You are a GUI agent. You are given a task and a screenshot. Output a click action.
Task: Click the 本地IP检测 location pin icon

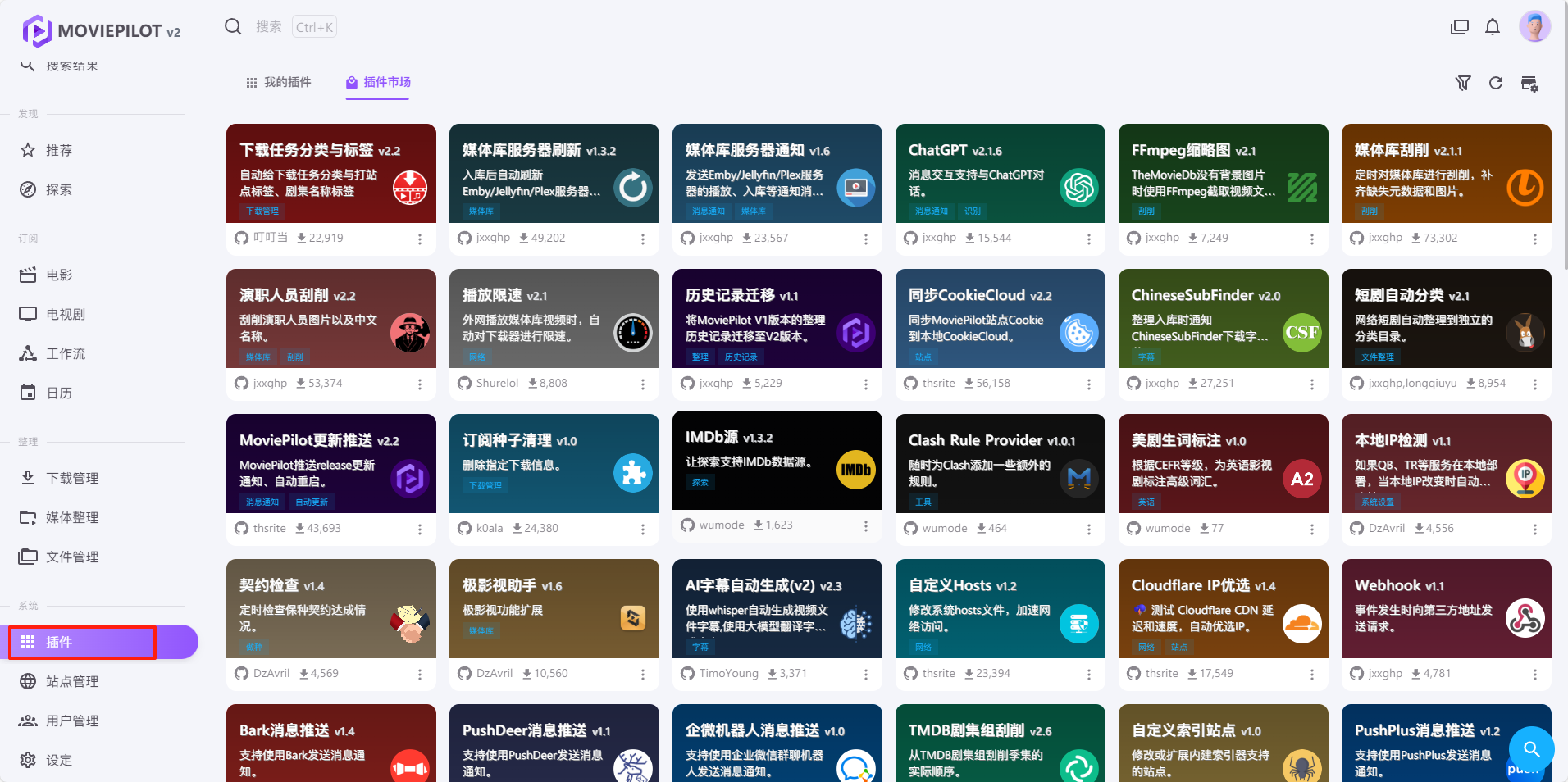(x=1525, y=478)
